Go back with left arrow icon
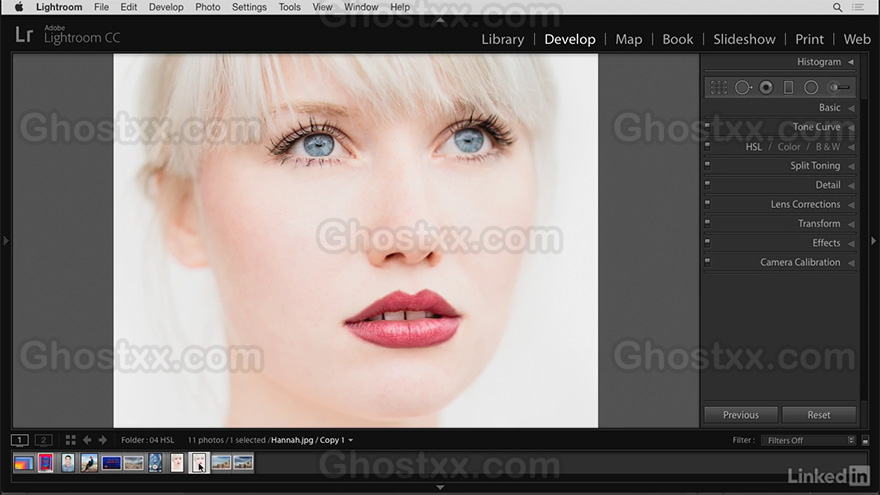The height and width of the screenshot is (495, 880). [87, 440]
